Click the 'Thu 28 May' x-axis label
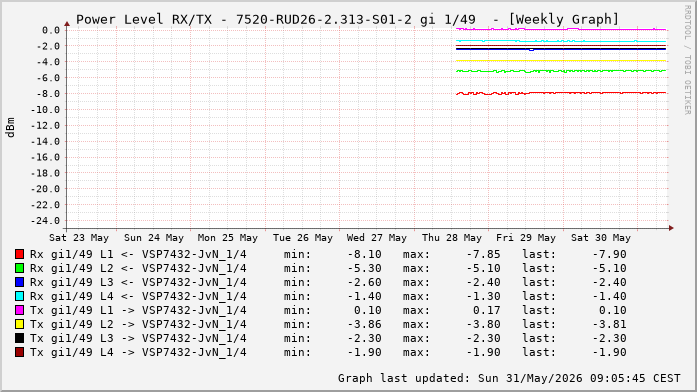Viewport: 697px width, 392px height. click(452, 238)
